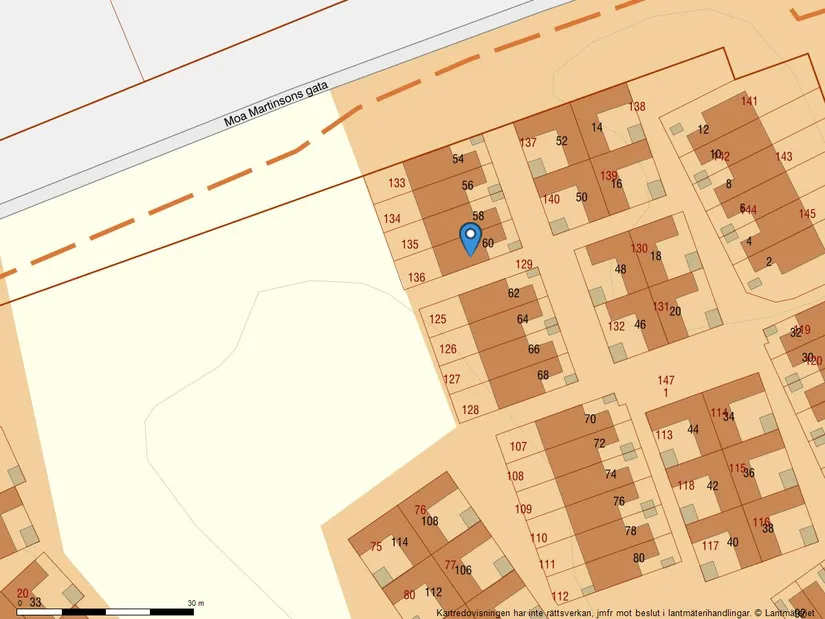Select red parcel number 136
The height and width of the screenshot is (619, 825).
click(416, 277)
